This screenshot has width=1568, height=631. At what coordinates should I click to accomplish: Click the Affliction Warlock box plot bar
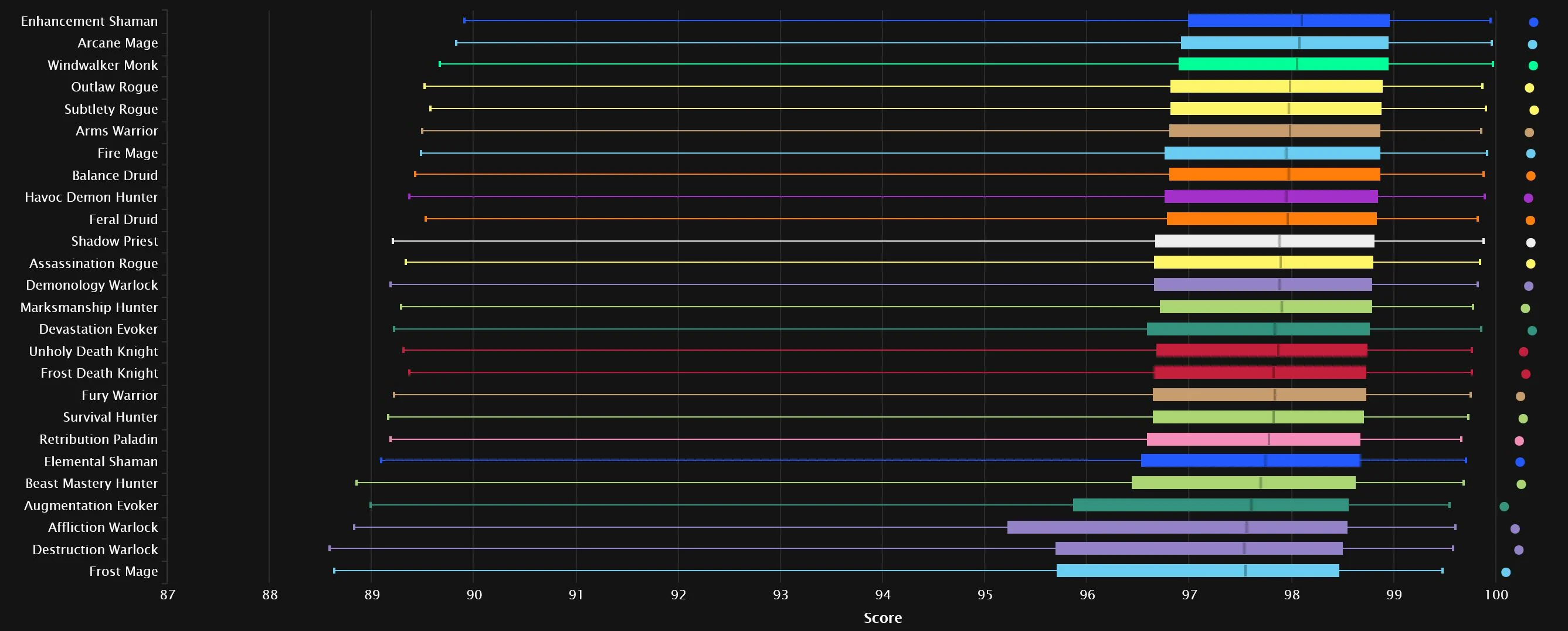[x=1177, y=527]
